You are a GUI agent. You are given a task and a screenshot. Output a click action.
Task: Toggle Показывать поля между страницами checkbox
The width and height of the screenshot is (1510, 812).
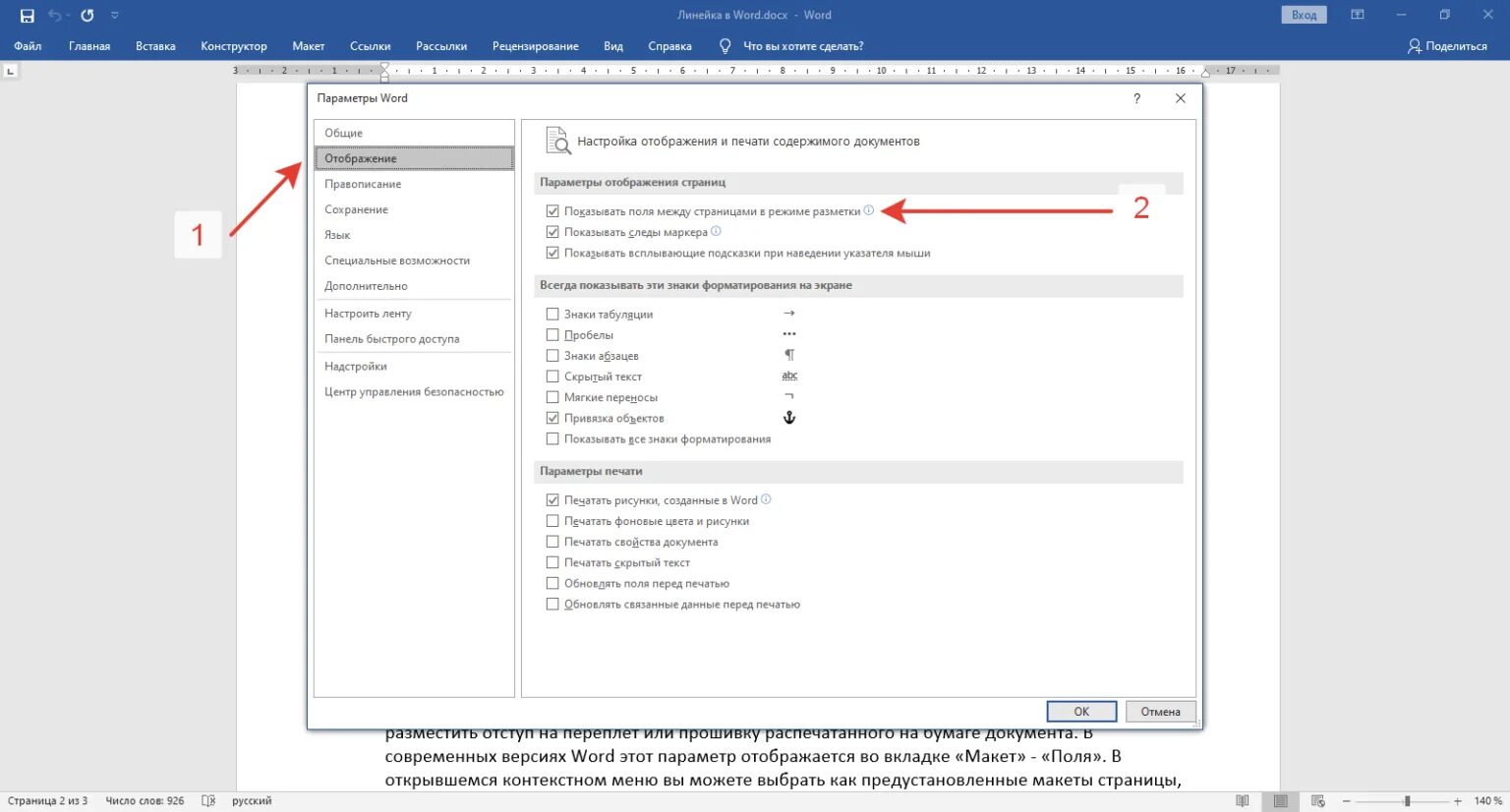click(552, 211)
